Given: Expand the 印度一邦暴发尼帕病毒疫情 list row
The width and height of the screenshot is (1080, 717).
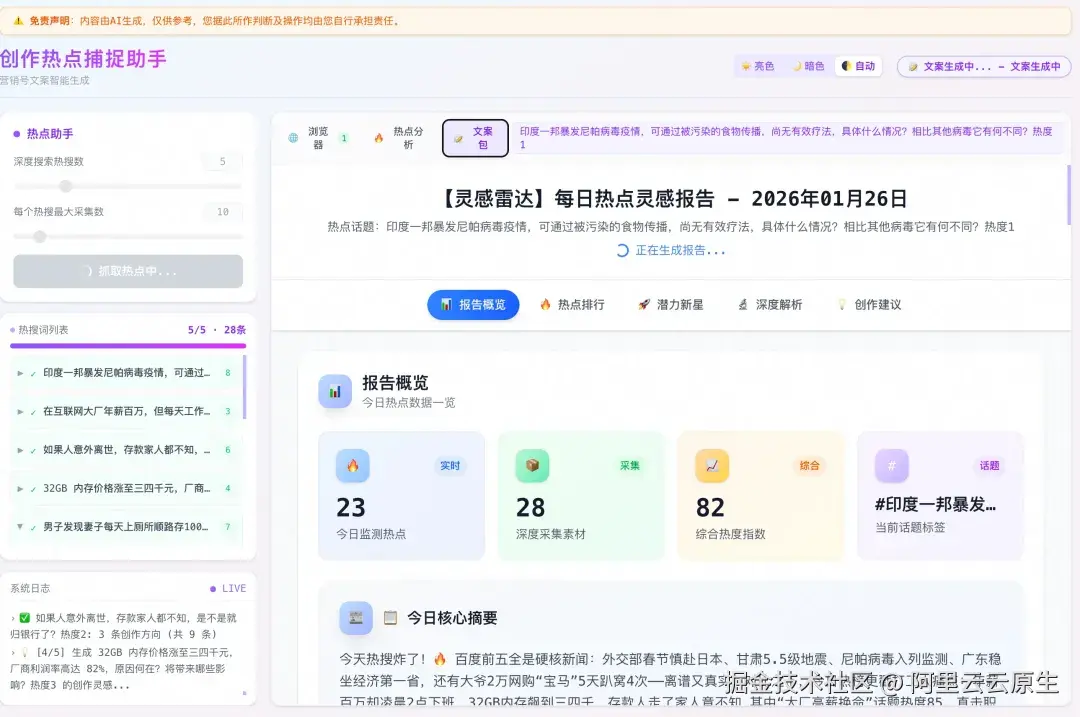Looking at the screenshot, I should (x=20, y=373).
